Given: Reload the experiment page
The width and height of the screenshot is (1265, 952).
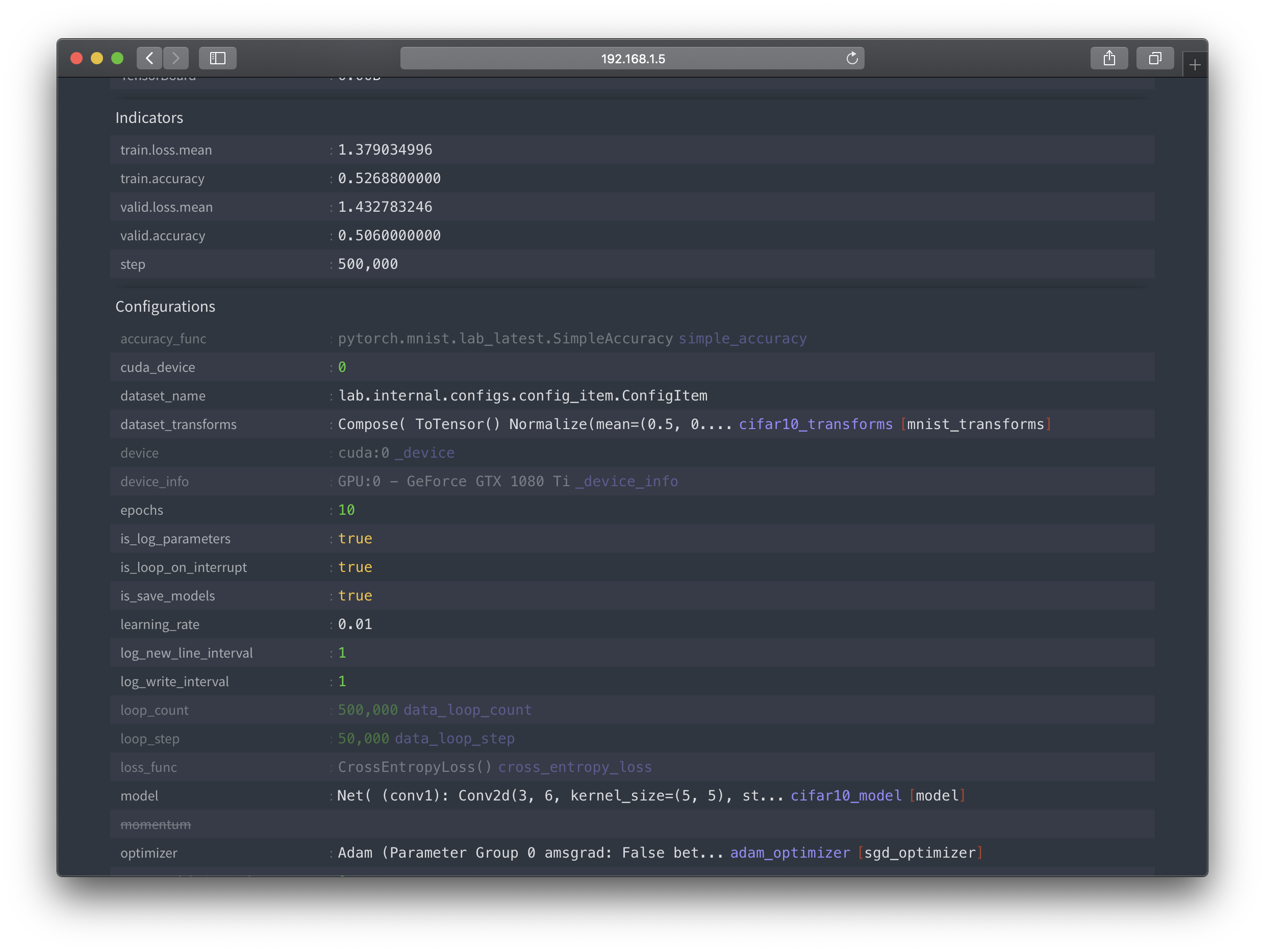Looking at the screenshot, I should (x=852, y=58).
